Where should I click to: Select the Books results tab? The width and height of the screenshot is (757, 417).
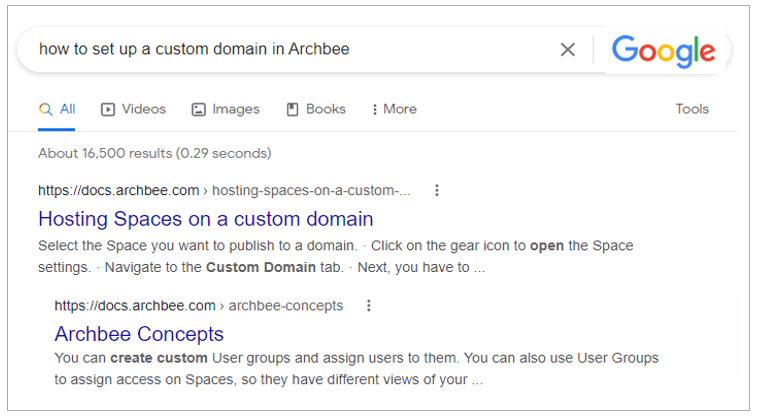325,109
